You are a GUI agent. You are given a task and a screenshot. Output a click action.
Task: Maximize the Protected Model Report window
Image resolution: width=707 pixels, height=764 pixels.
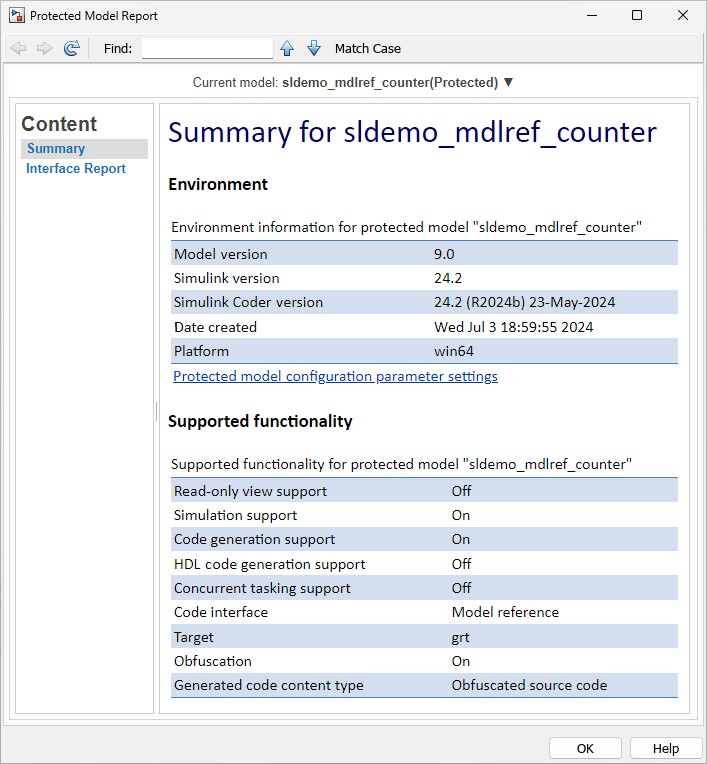coord(637,16)
